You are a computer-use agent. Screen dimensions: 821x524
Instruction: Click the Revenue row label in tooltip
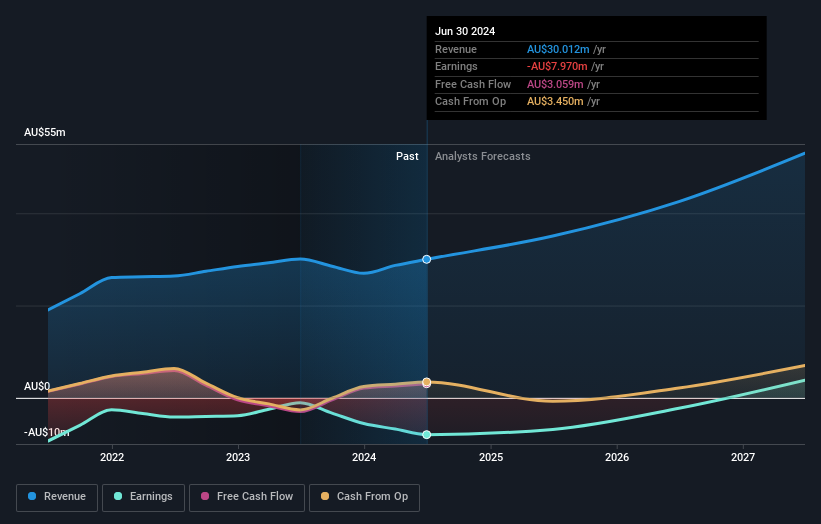[x=456, y=49]
